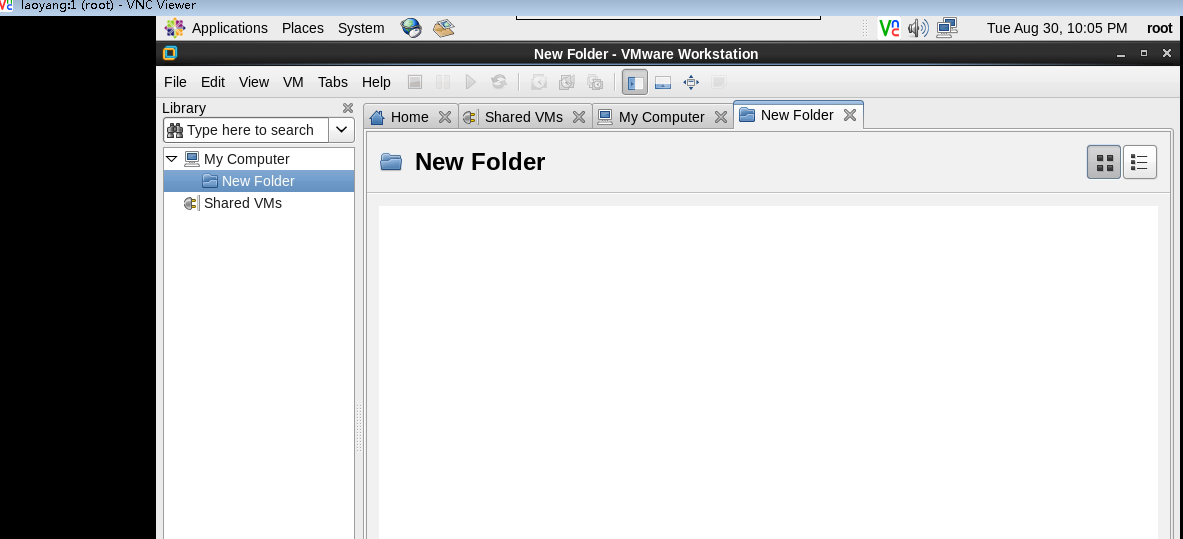Select My Computer in the library tree
The height and width of the screenshot is (539, 1183).
pos(246,159)
